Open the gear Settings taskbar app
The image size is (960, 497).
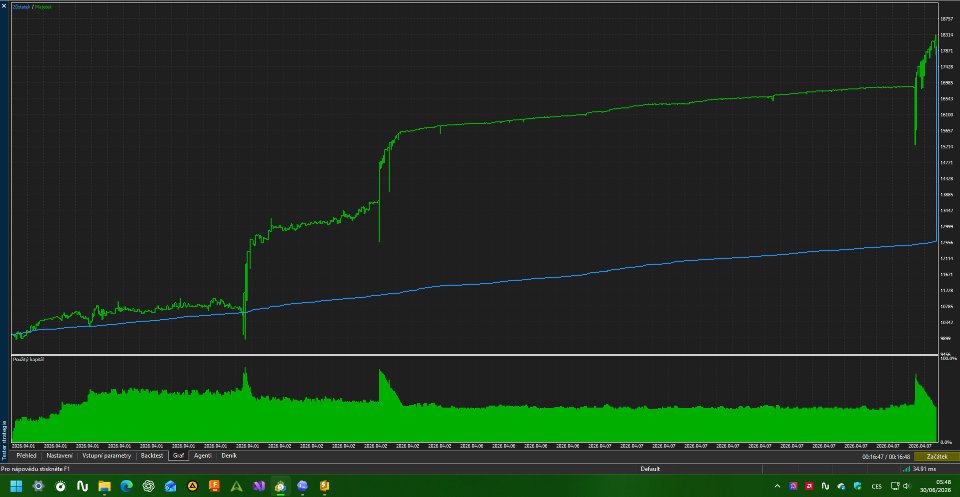click(x=38, y=487)
